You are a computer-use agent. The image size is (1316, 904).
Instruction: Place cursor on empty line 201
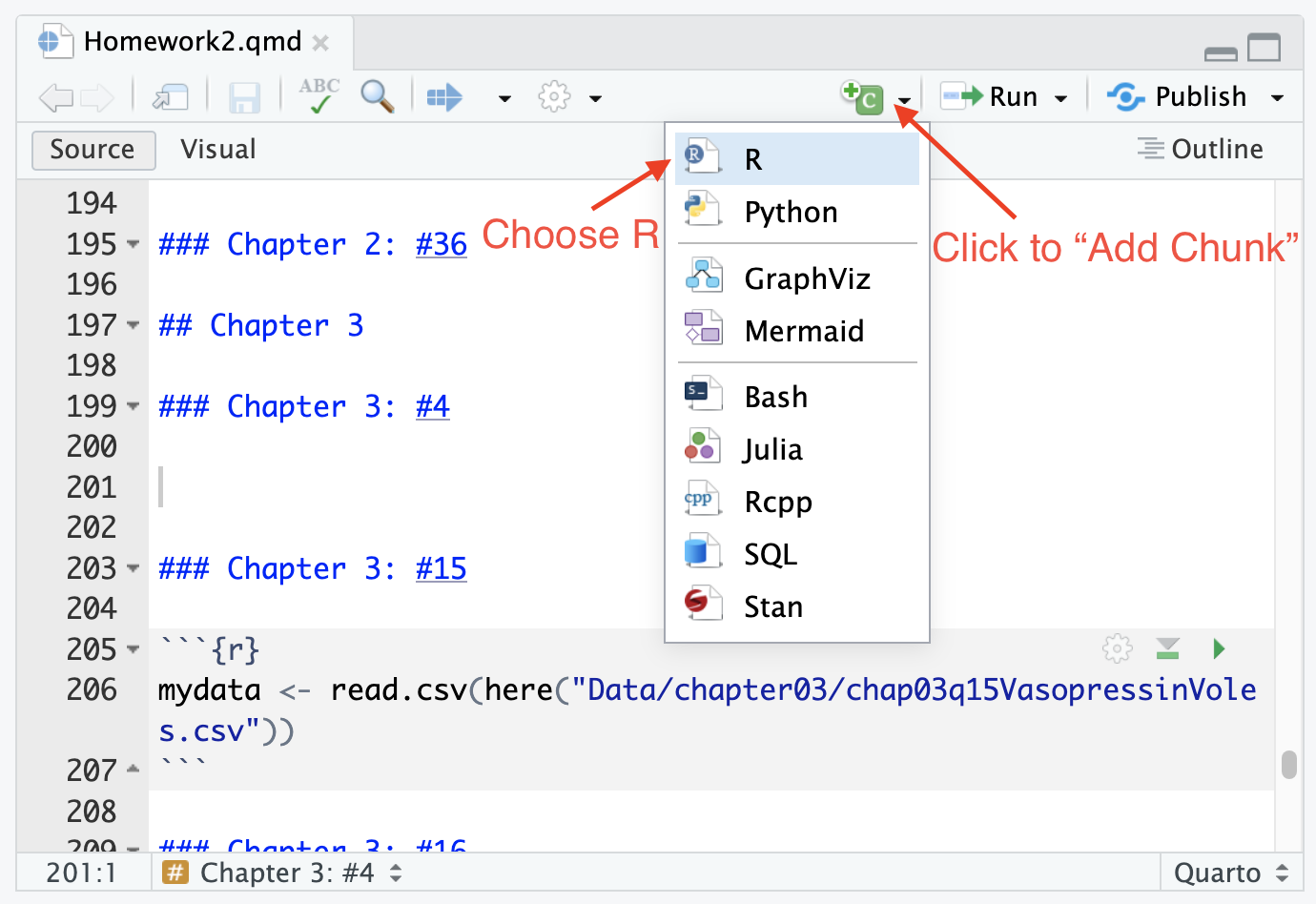(711, 487)
